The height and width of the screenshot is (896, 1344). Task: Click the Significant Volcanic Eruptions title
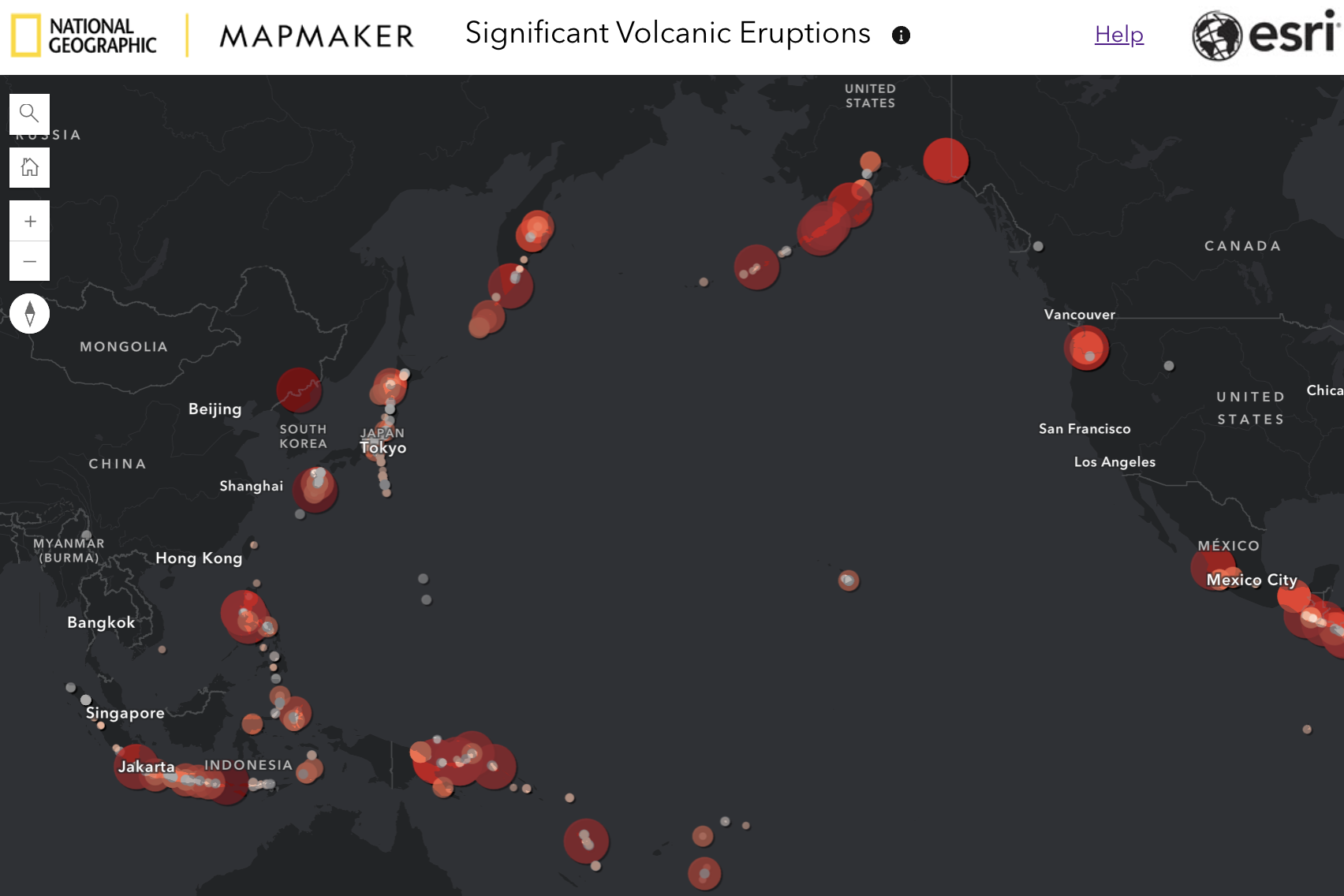click(x=667, y=33)
